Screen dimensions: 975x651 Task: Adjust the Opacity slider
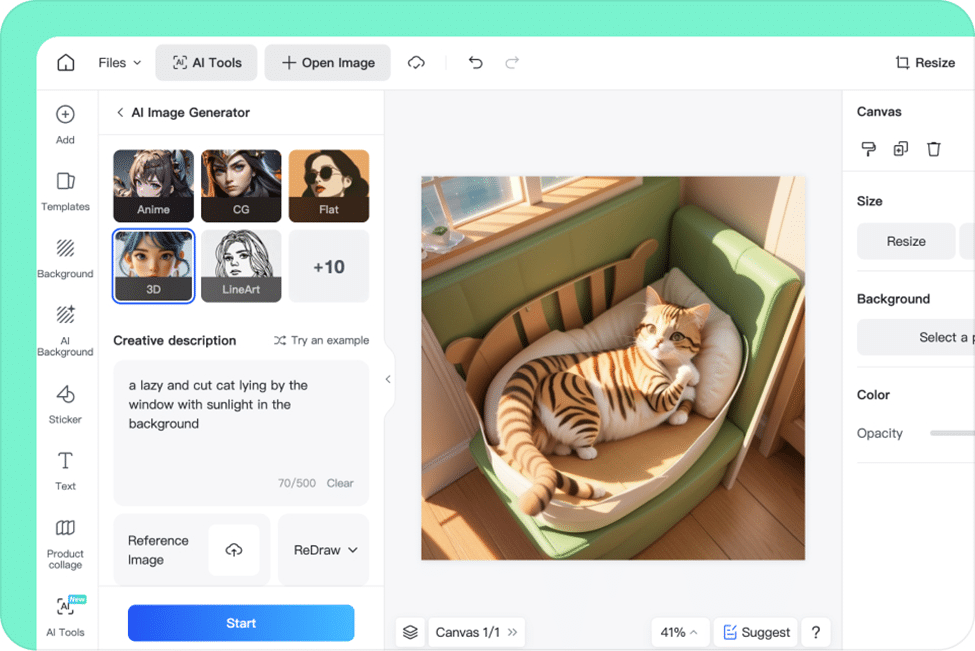click(x=950, y=433)
